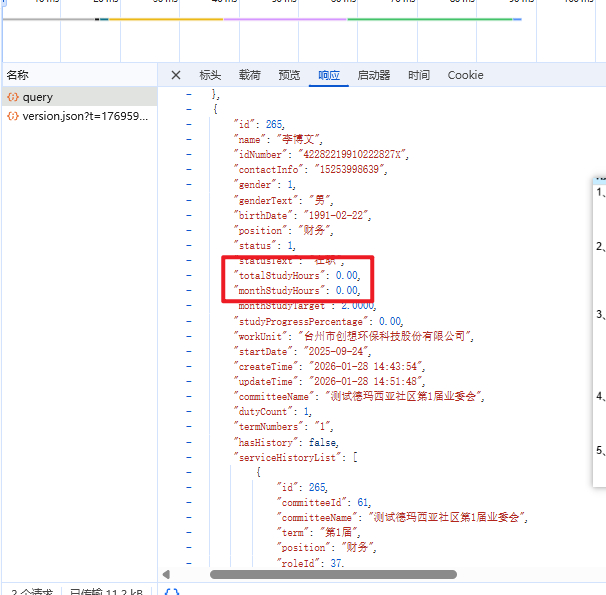Click the contactInfo value 15253998639
The width and height of the screenshot is (606, 595).
(x=350, y=170)
